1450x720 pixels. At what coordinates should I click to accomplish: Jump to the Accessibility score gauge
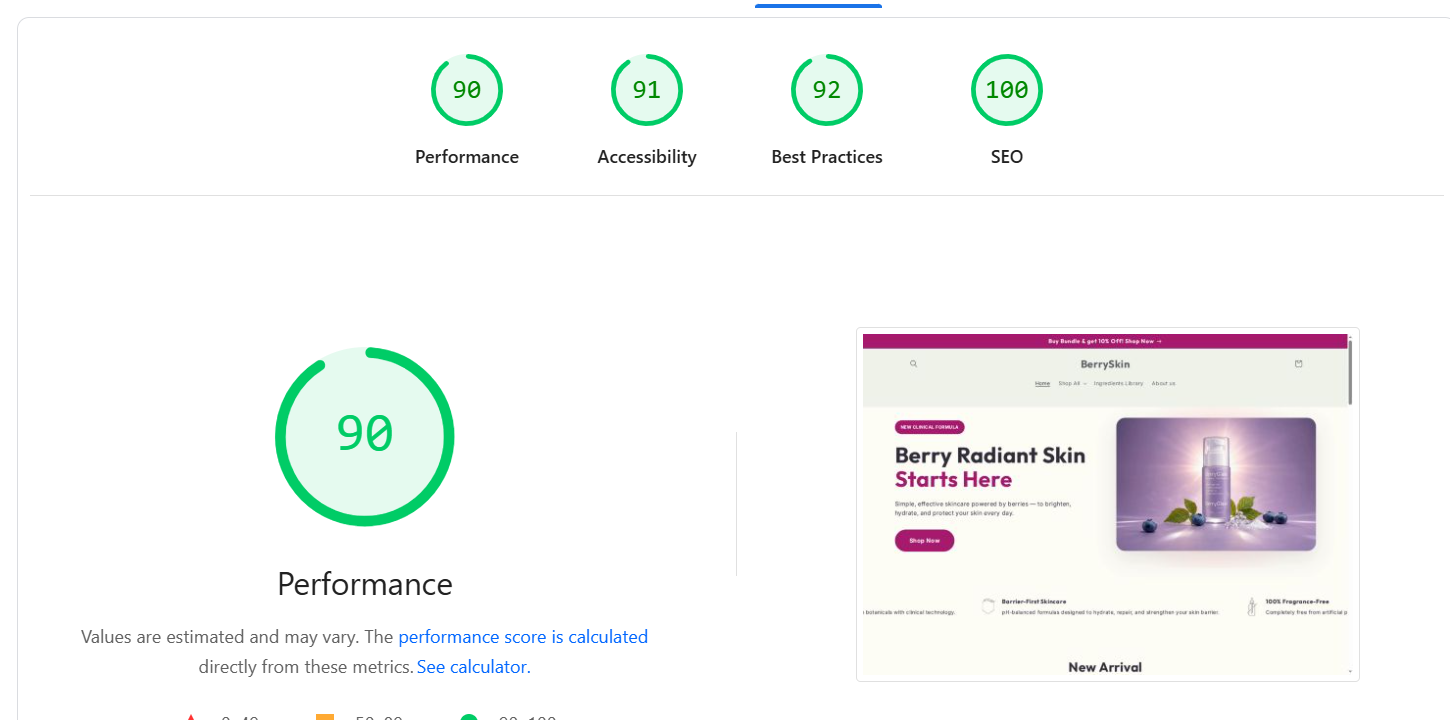[647, 91]
